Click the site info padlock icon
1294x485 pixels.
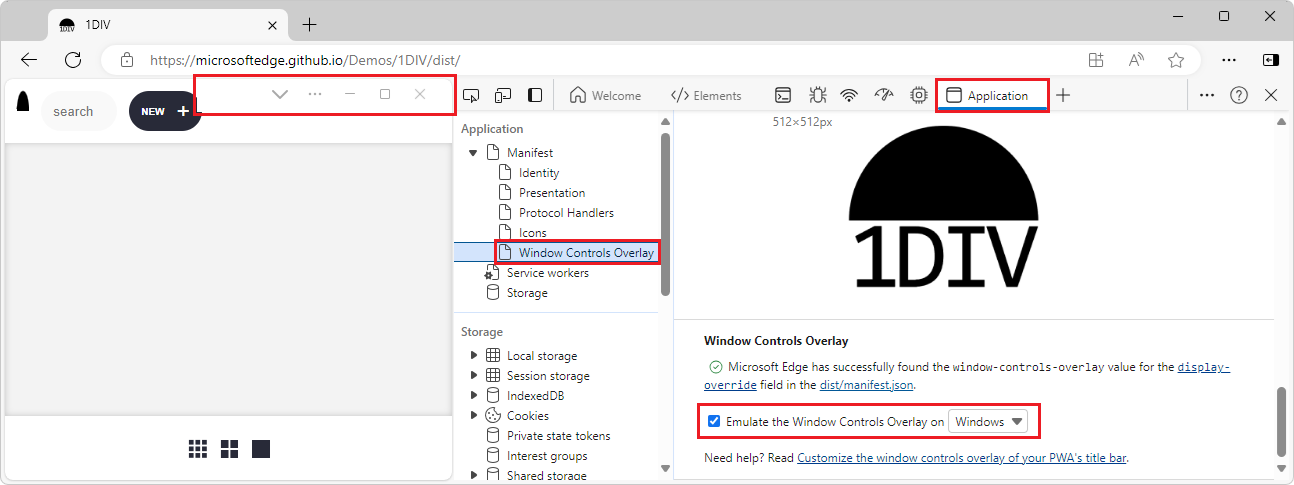coord(126,60)
